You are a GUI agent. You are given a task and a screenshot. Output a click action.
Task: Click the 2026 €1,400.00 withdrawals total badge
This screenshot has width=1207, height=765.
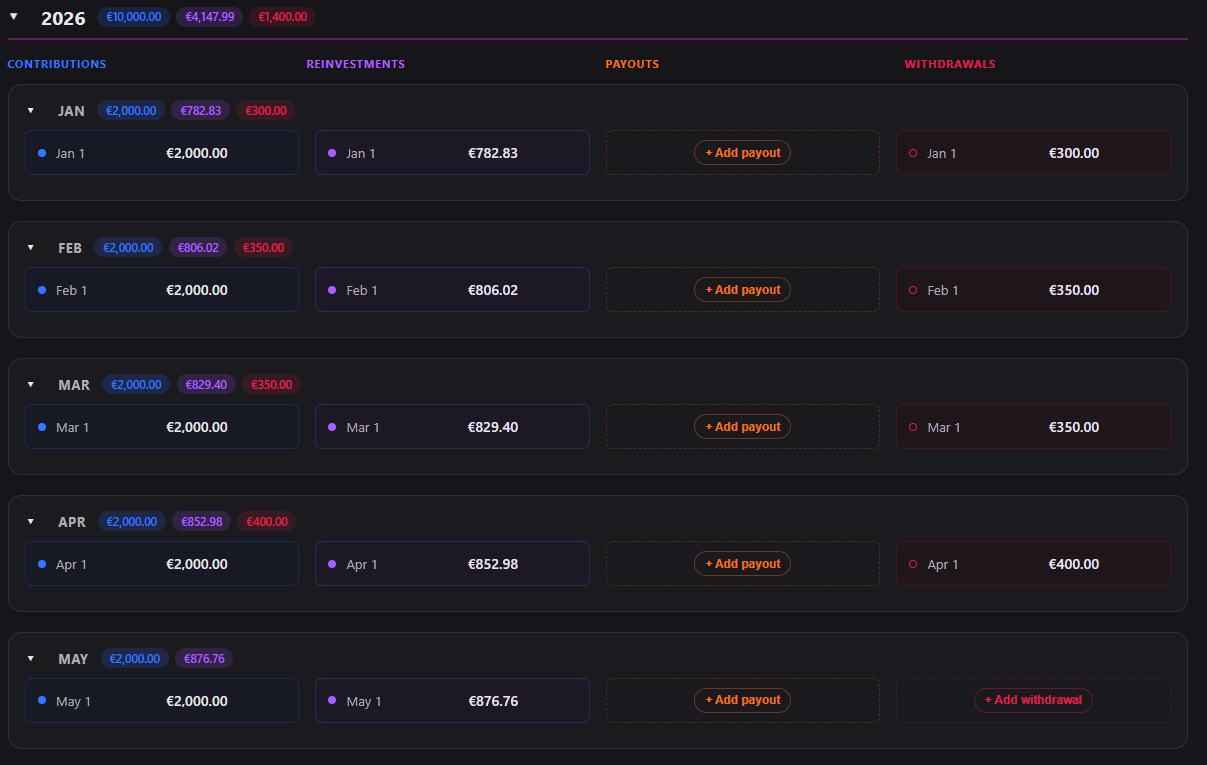click(x=283, y=17)
